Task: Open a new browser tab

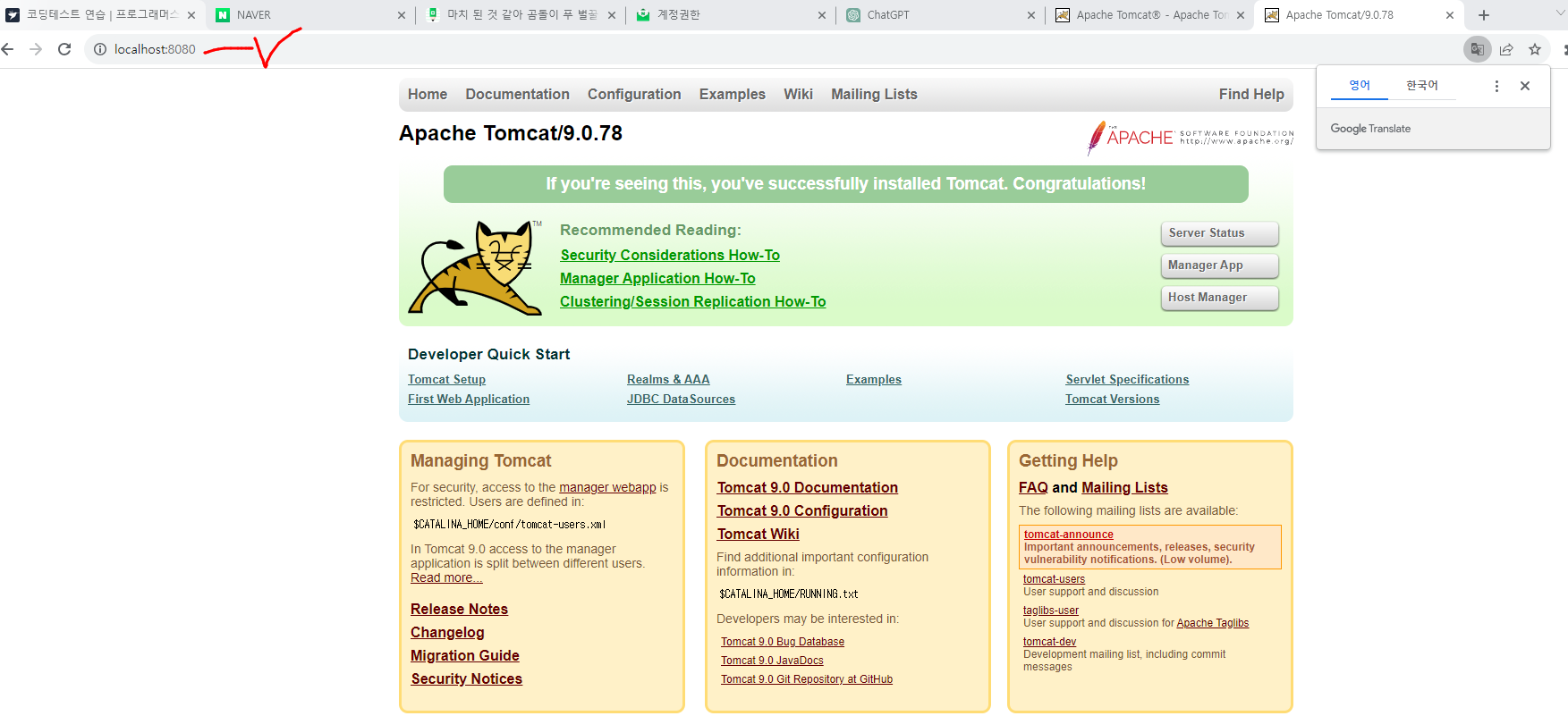Action: [1484, 15]
